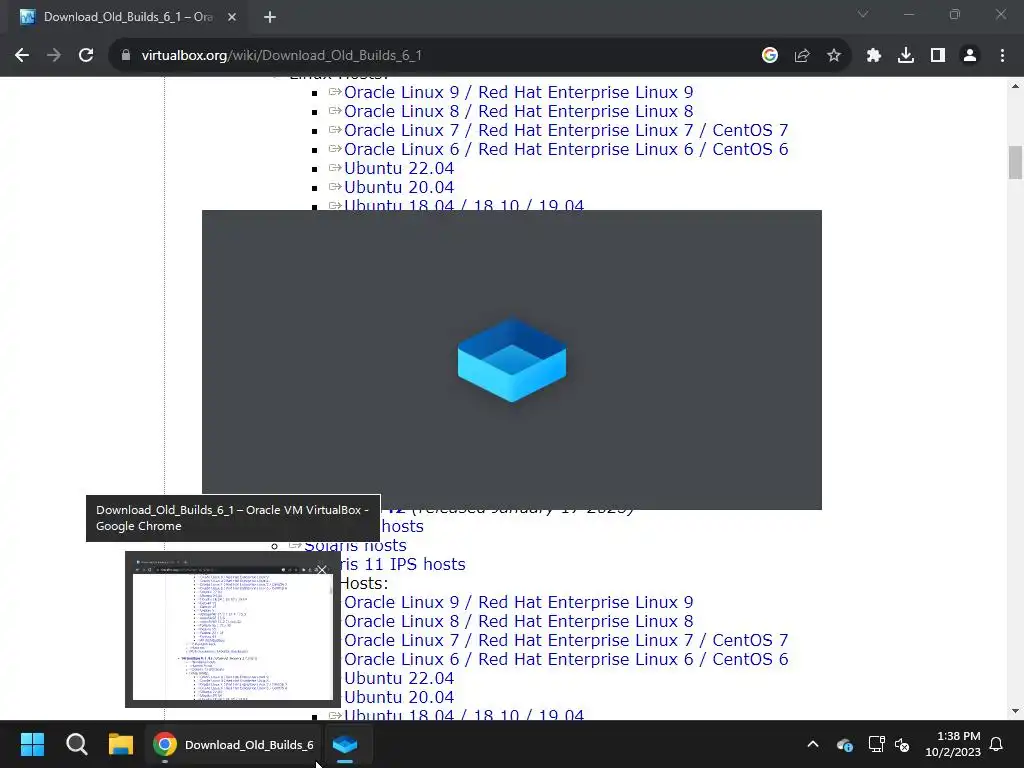1024x768 pixels.
Task: Open top Oracle Linux 8 / RHEL 8 link
Action: (519, 111)
